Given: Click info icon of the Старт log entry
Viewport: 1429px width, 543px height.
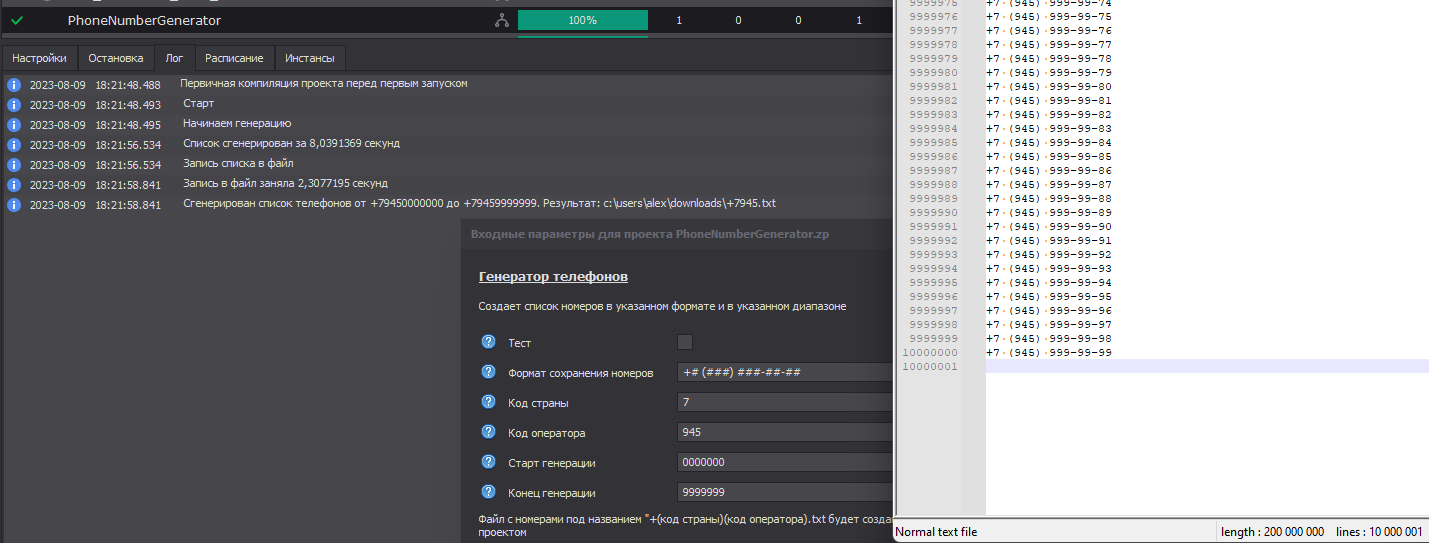Looking at the screenshot, I should [14, 105].
